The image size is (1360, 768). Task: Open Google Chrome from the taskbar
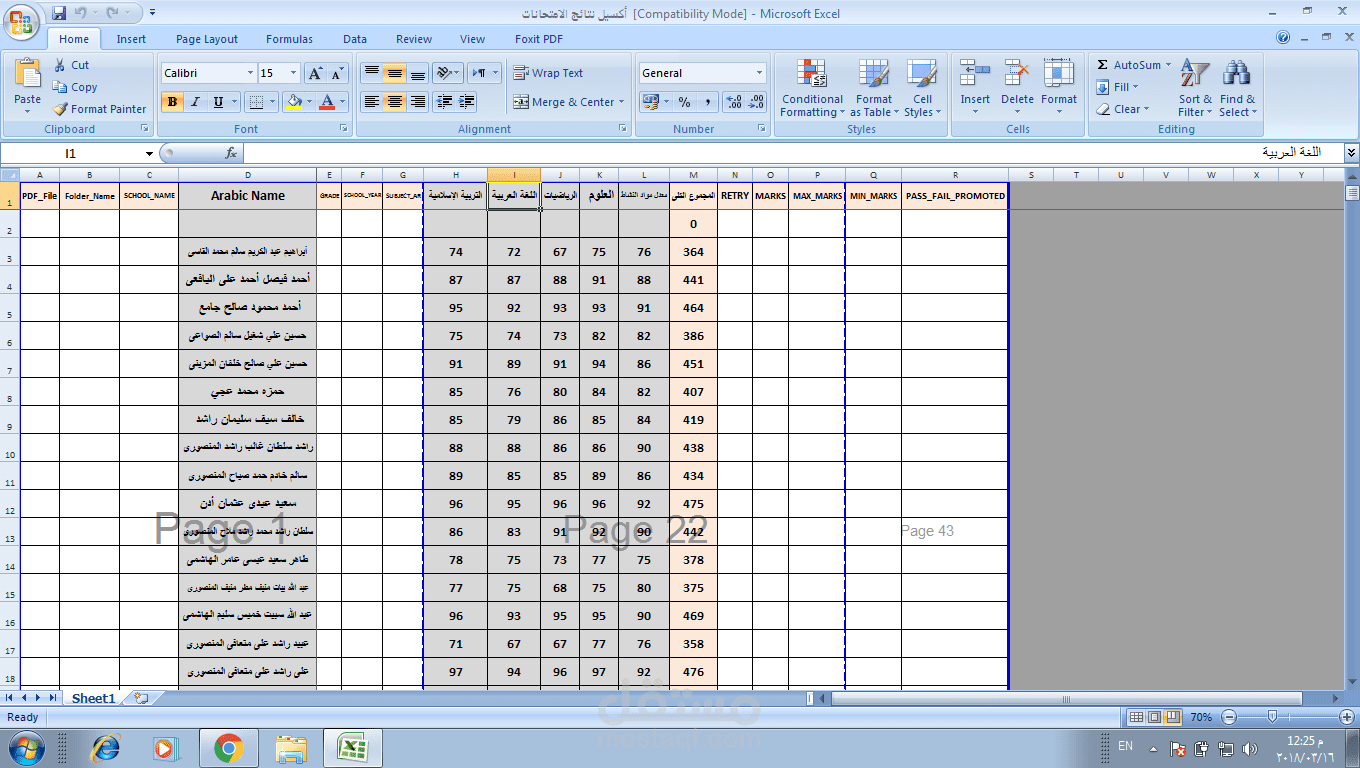[x=229, y=748]
